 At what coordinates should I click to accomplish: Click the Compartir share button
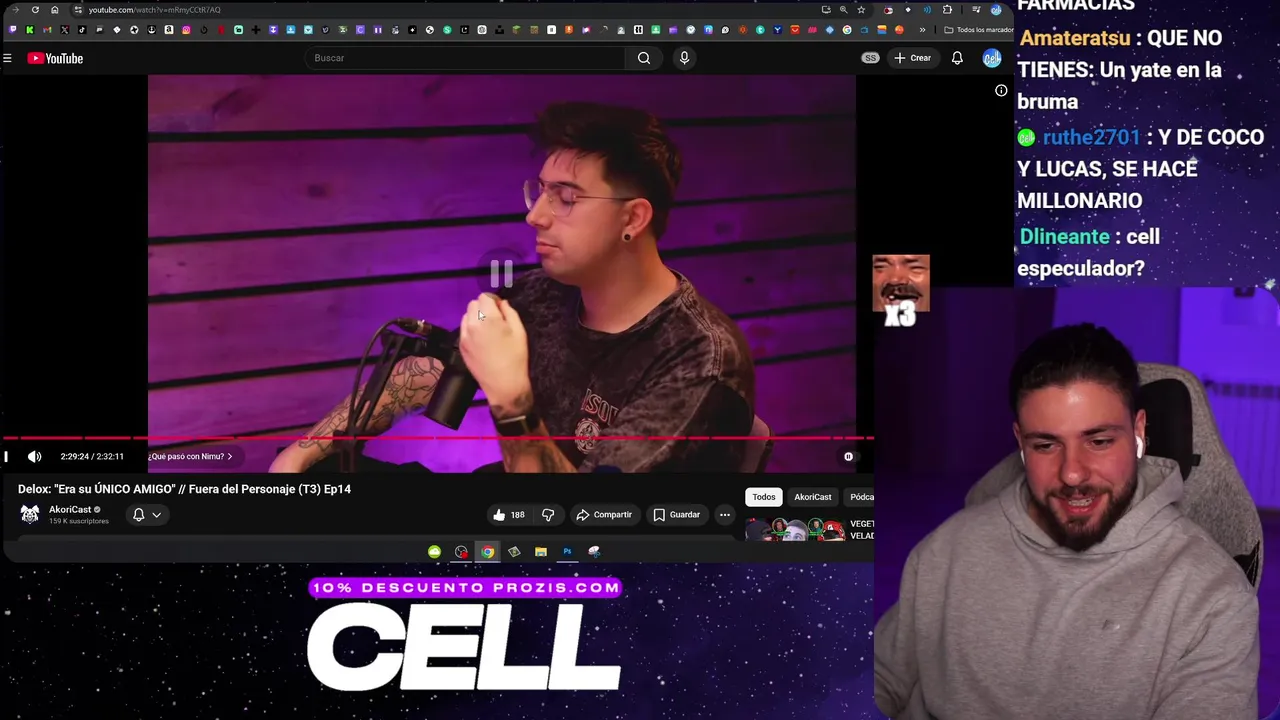[x=603, y=515]
